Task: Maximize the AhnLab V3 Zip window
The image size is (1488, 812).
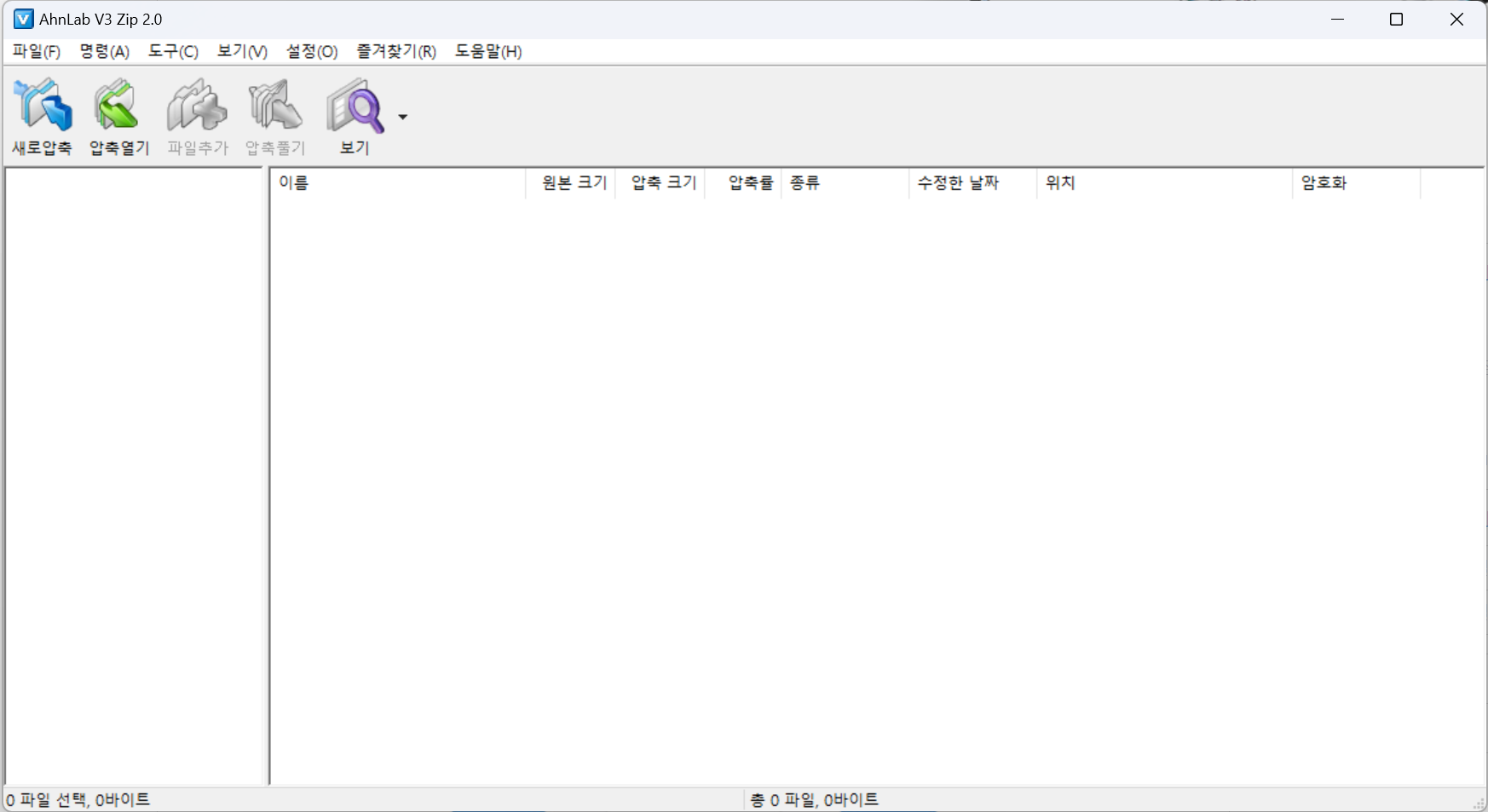Action: click(x=1396, y=19)
